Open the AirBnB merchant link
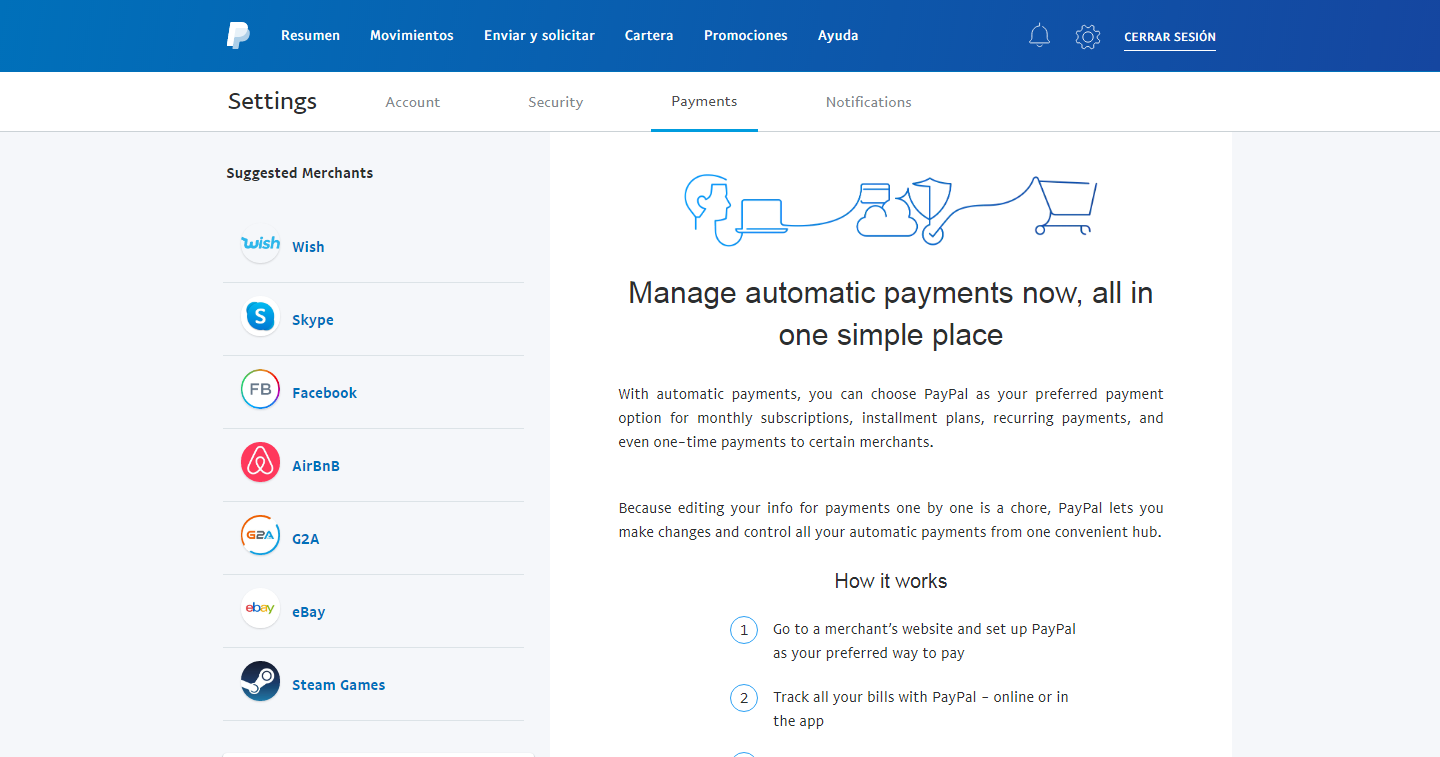This screenshot has width=1440, height=757. coord(316,466)
